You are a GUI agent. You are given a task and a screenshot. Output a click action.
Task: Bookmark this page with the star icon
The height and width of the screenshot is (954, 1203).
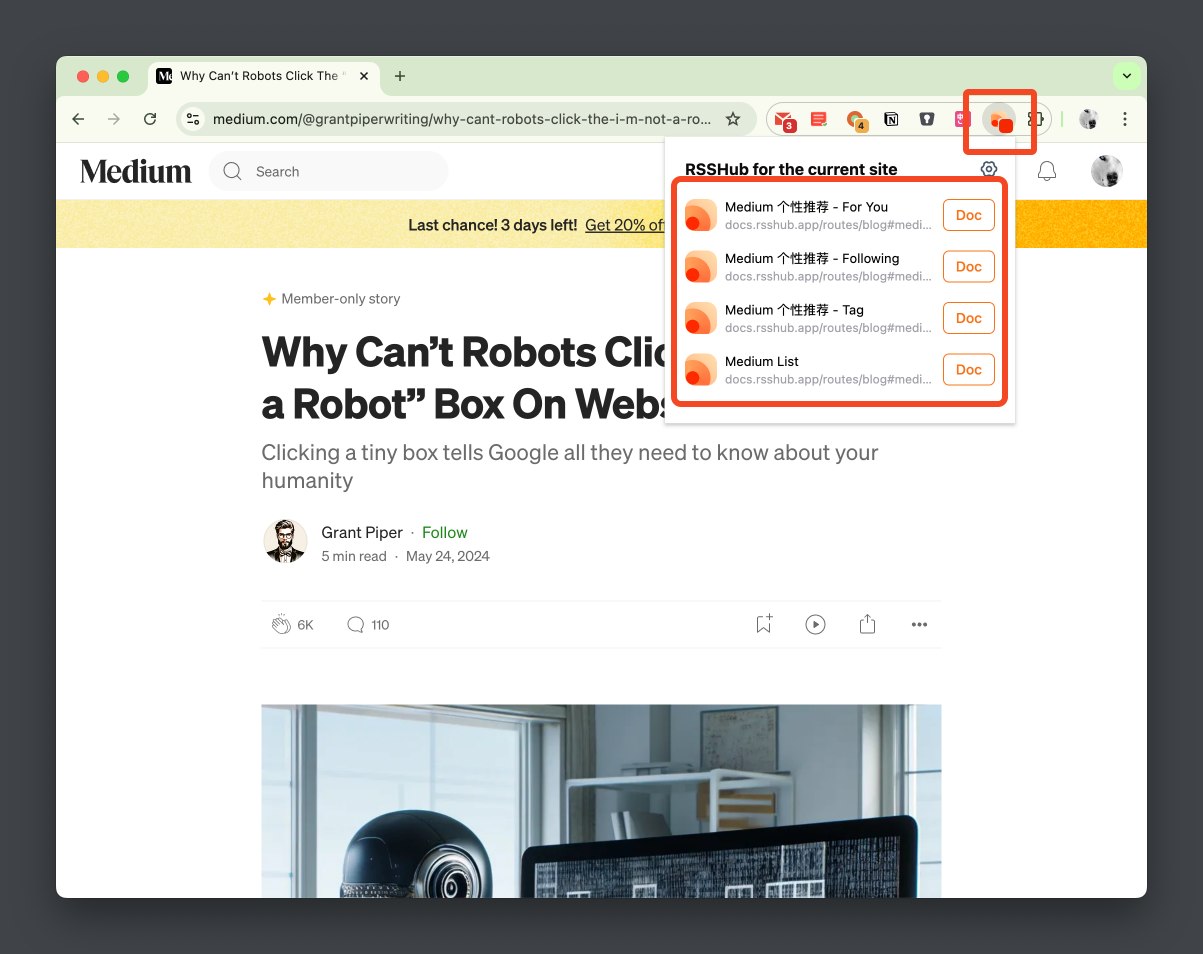(x=733, y=119)
